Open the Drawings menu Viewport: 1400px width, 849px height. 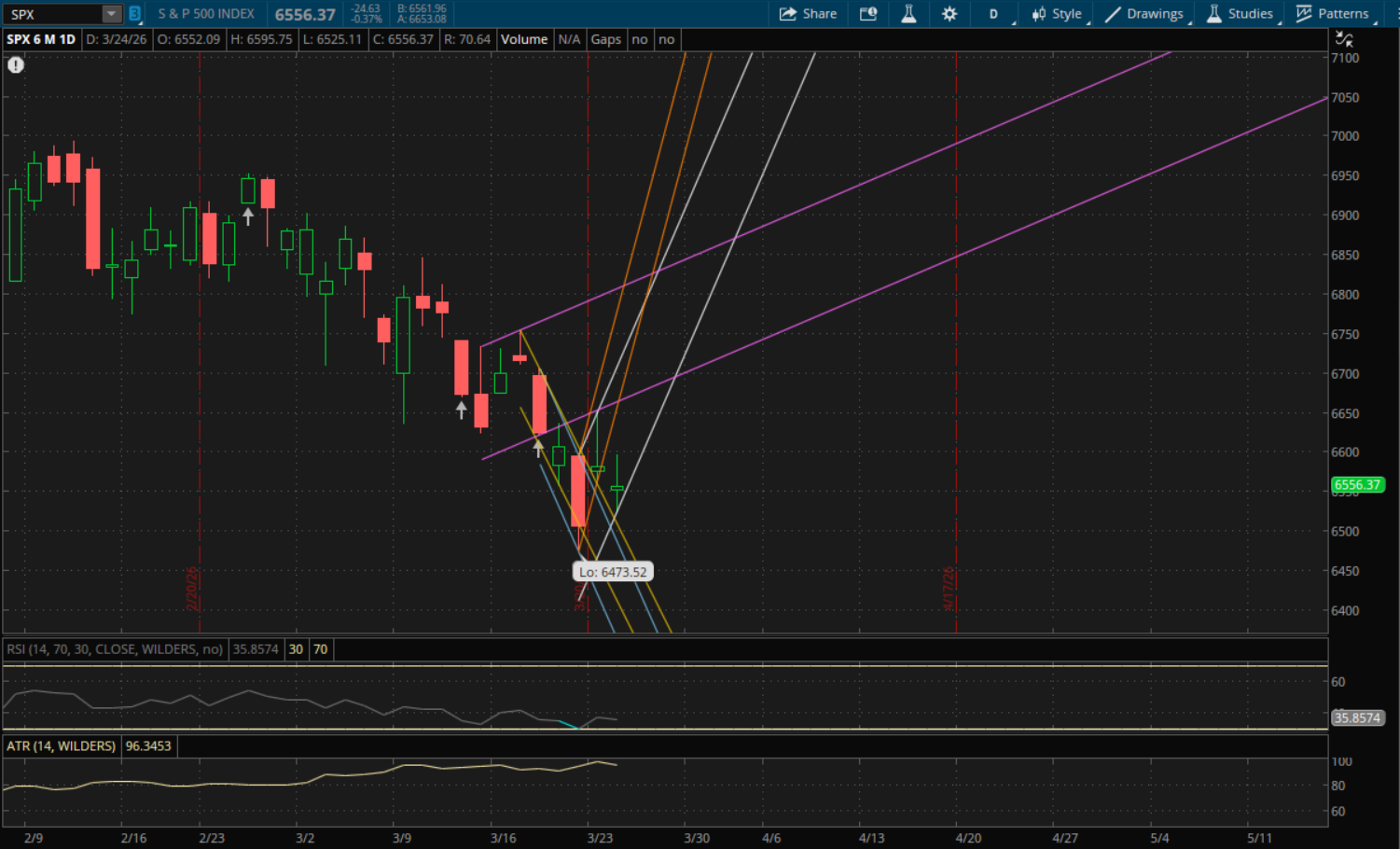[1144, 14]
